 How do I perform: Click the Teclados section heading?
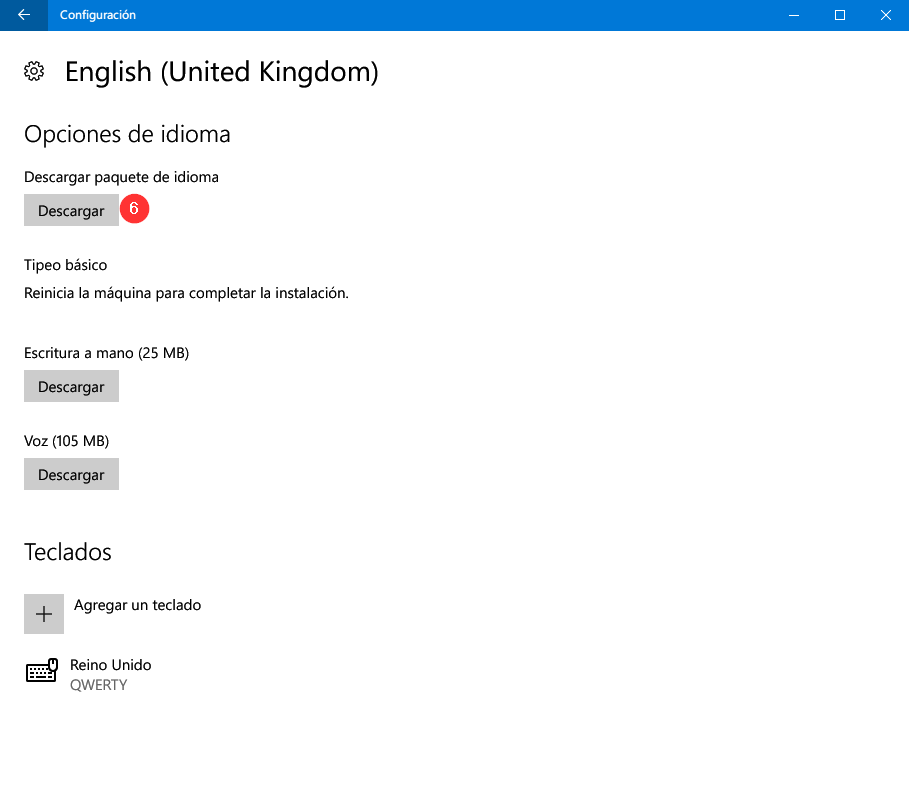68,552
